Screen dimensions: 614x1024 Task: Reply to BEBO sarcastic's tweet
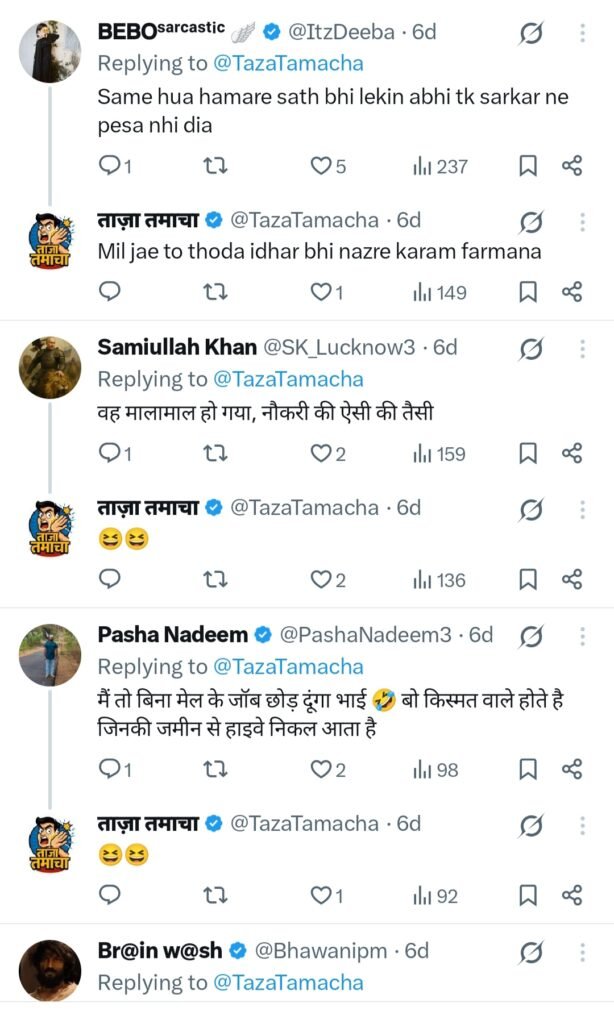click(x=111, y=166)
